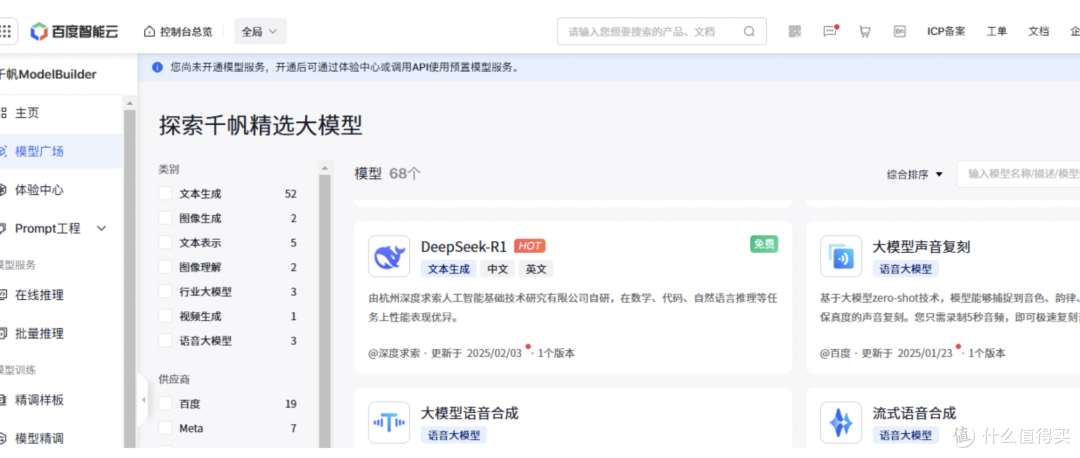This screenshot has height=458, width=1080.
Task: Click the HOT tag beside DeepSeek-R1
Action: pyautogui.click(x=530, y=247)
